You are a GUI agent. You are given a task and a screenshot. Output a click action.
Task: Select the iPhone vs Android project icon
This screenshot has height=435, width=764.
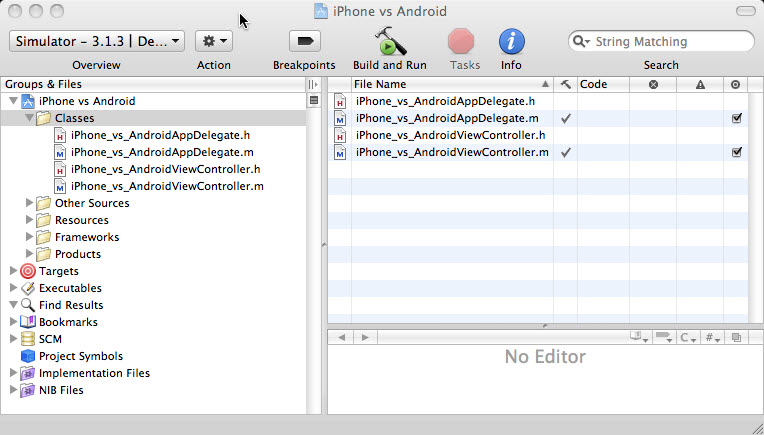tap(28, 101)
